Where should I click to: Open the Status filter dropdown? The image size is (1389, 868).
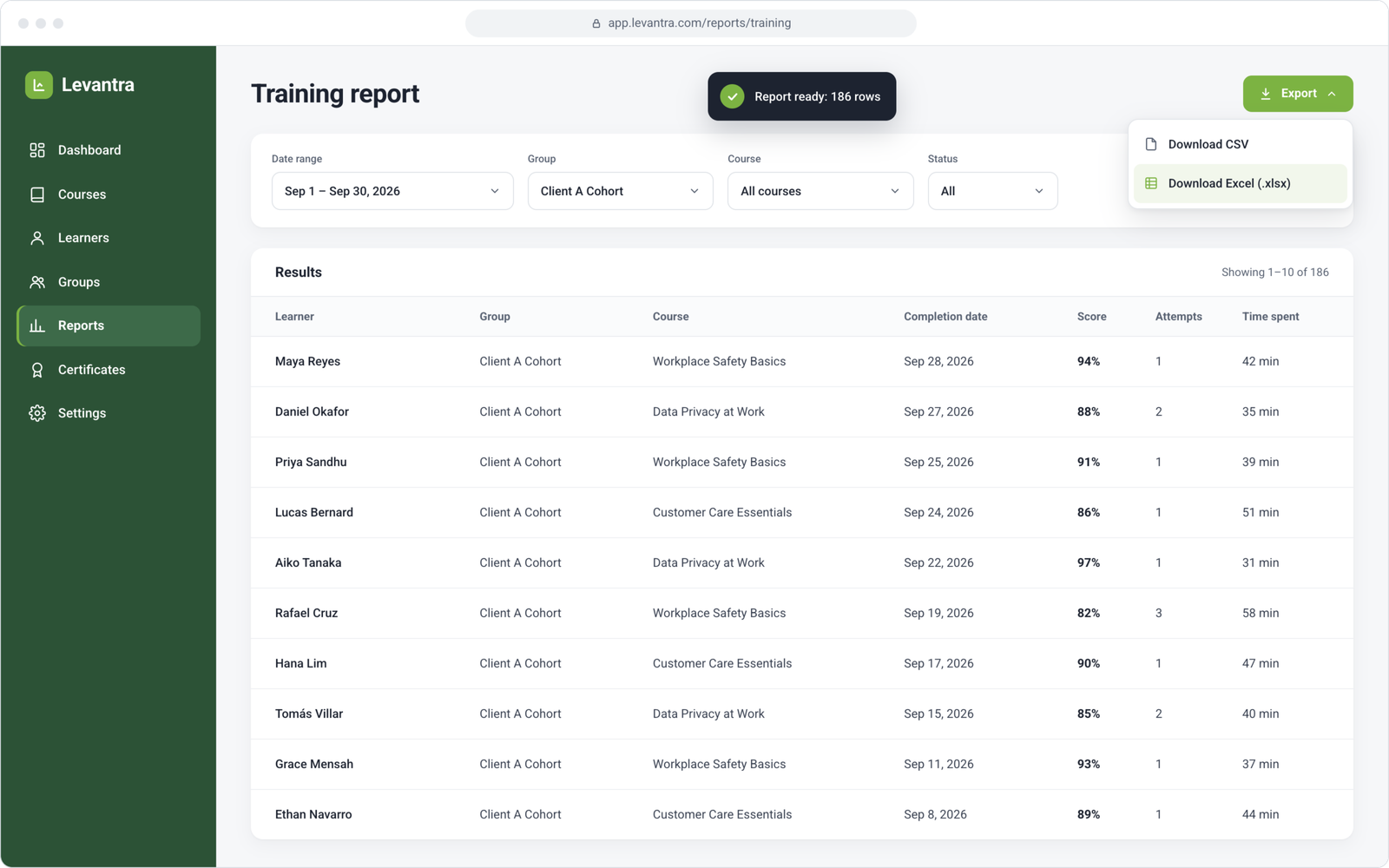(992, 191)
